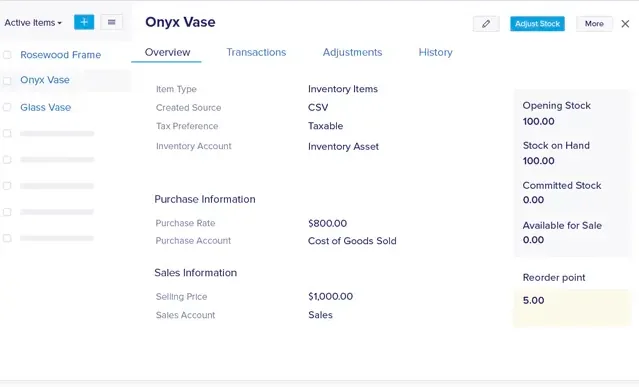Viewport: 639px width, 387px height.
Task: Switch to the Adjustments tab
Action: tap(352, 52)
